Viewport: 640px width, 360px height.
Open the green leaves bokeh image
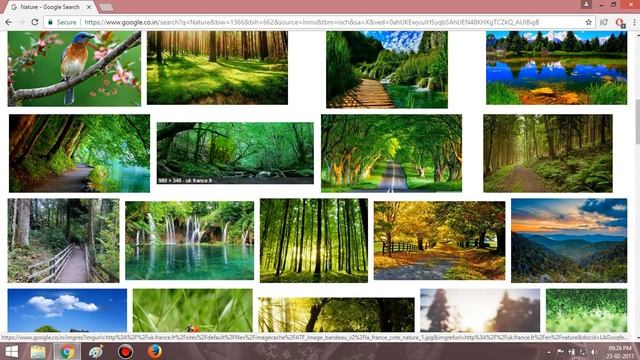click(x=587, y=310)
